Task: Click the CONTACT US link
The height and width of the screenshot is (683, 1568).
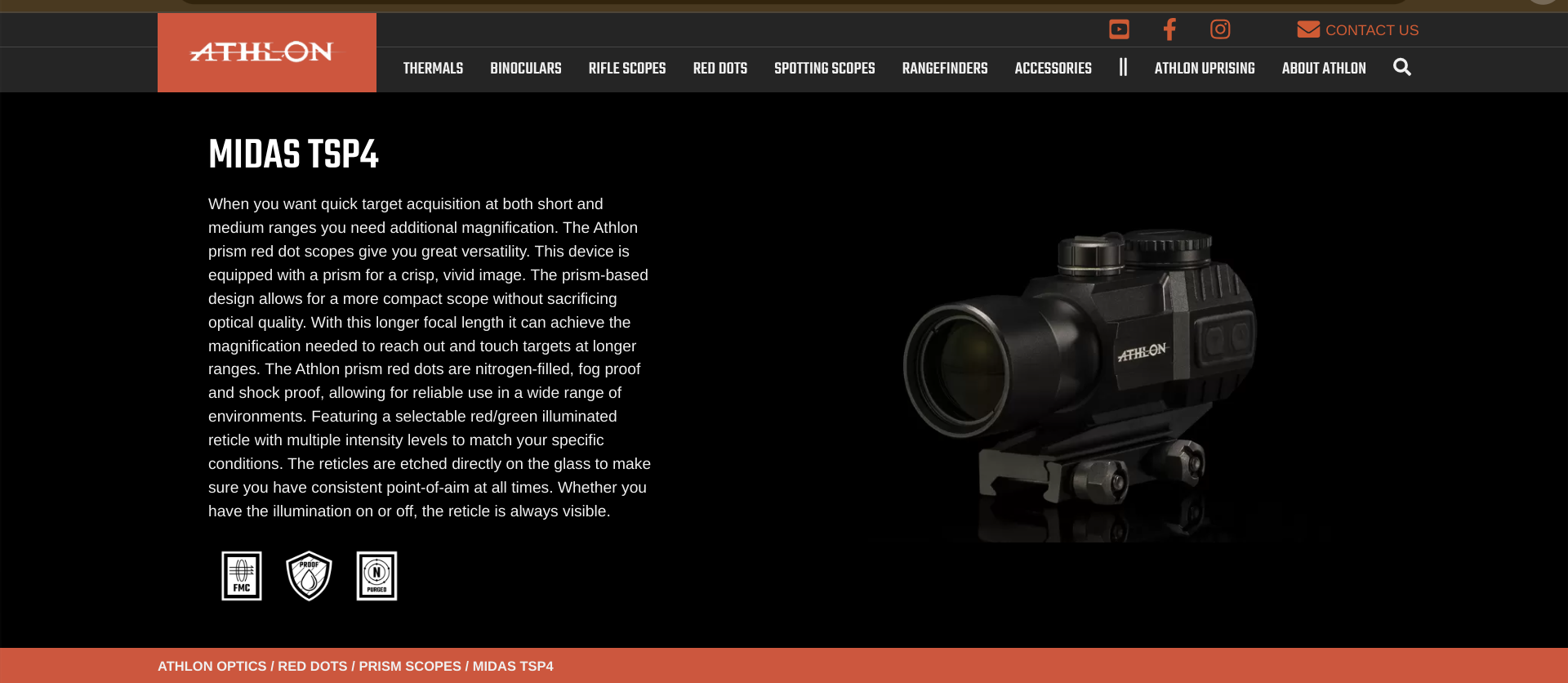Action: pos(1372,30)
